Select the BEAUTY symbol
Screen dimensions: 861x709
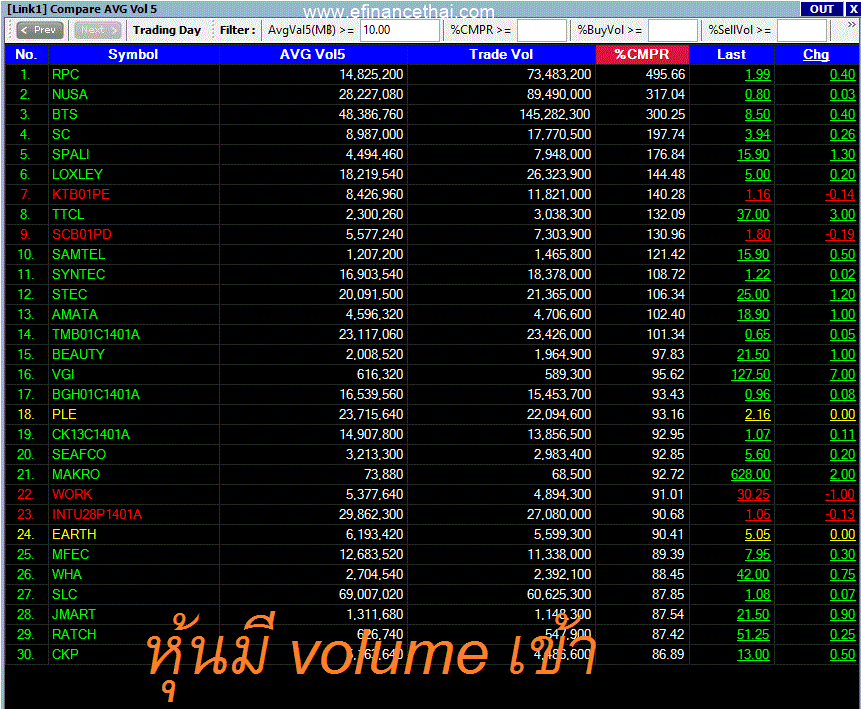pyautogui.click(x=79, y=354)
